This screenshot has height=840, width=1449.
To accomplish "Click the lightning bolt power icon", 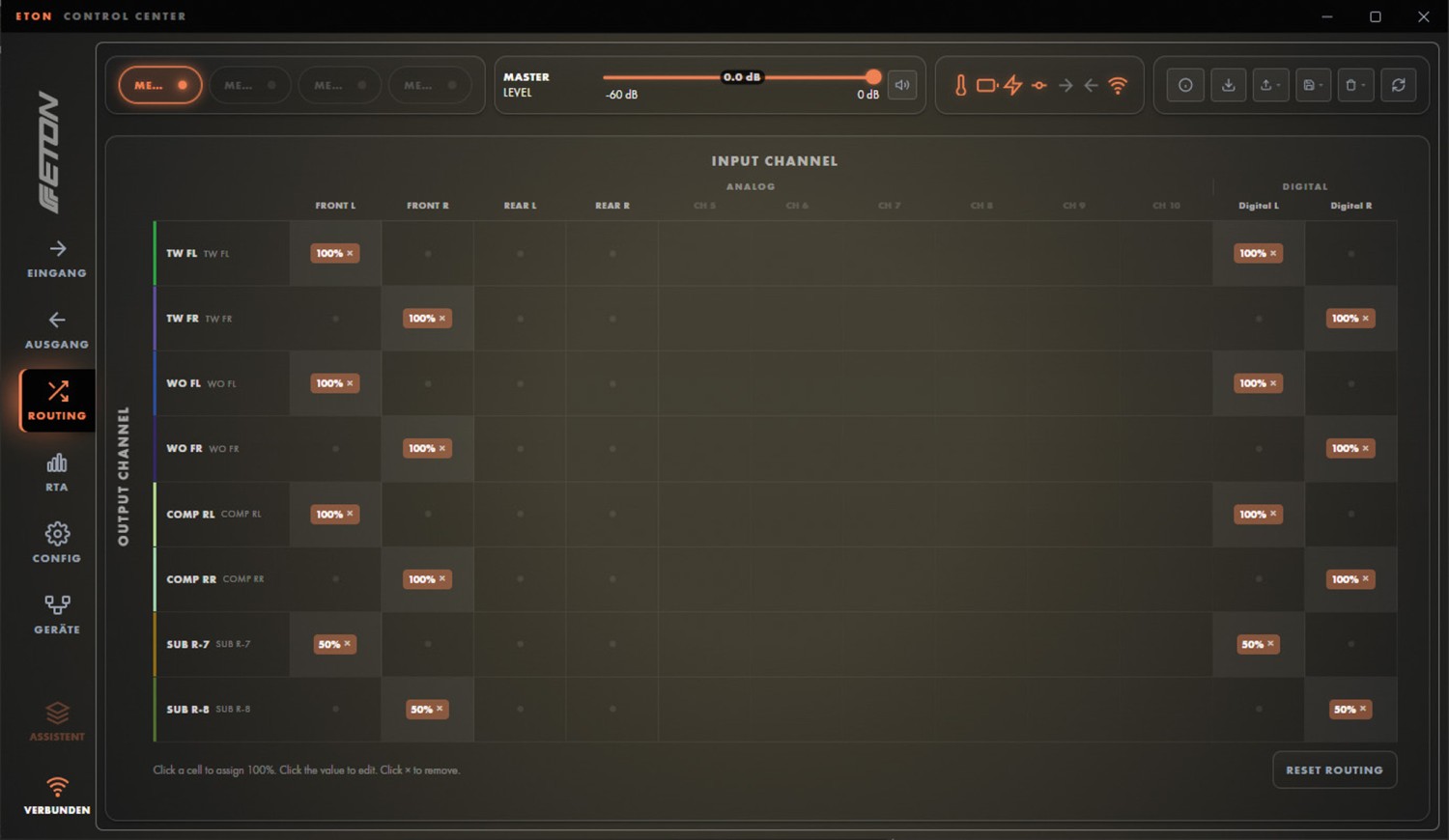I will pos(1012,85).
